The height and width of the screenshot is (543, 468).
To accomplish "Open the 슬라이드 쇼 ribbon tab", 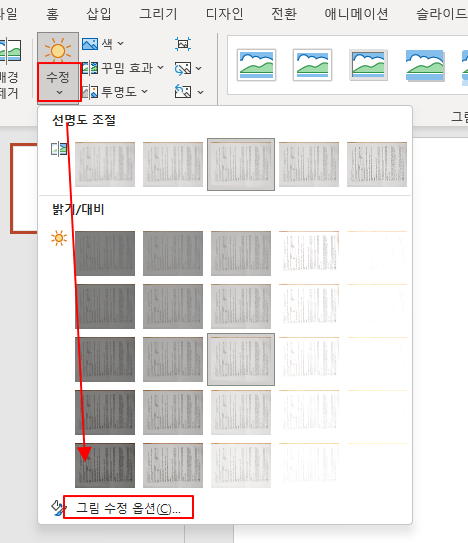I will tap(442, 14).
